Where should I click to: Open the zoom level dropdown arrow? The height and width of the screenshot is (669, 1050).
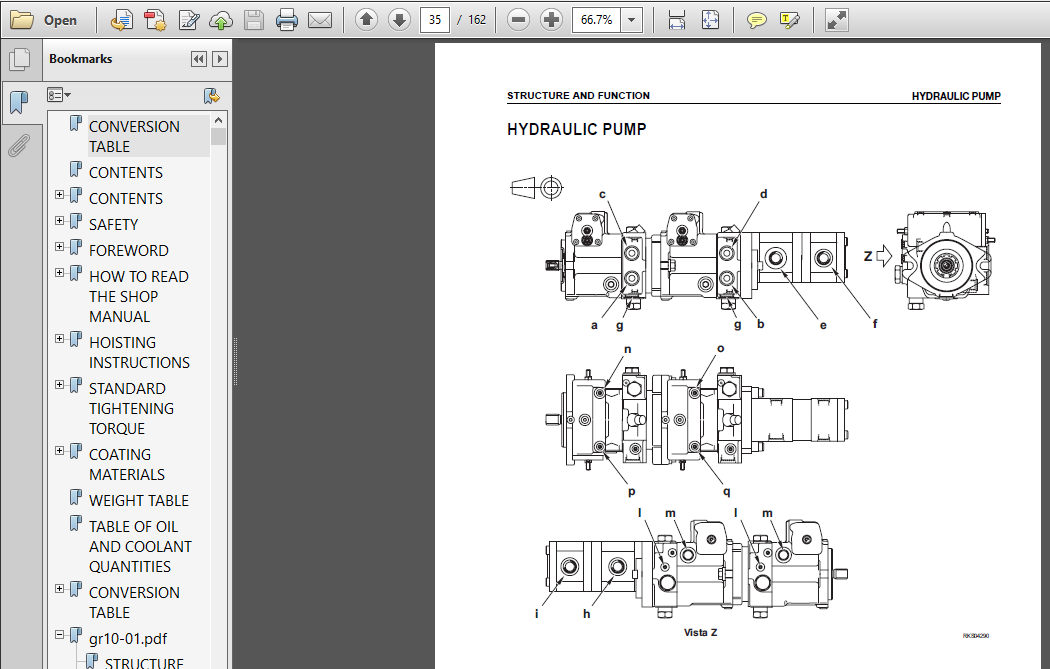tap(631, 19)
